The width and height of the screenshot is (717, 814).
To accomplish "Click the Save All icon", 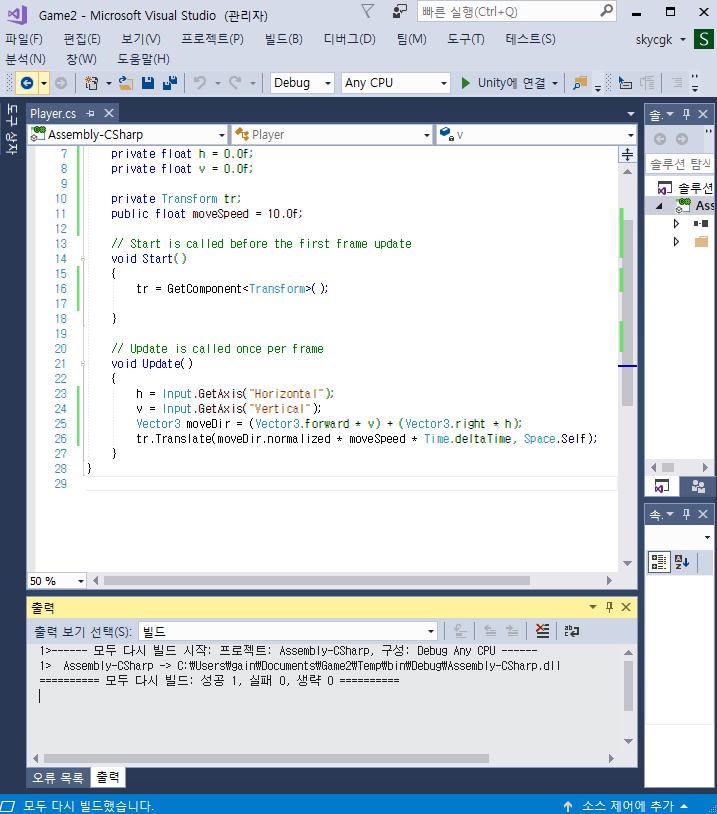I will (170, 83).
